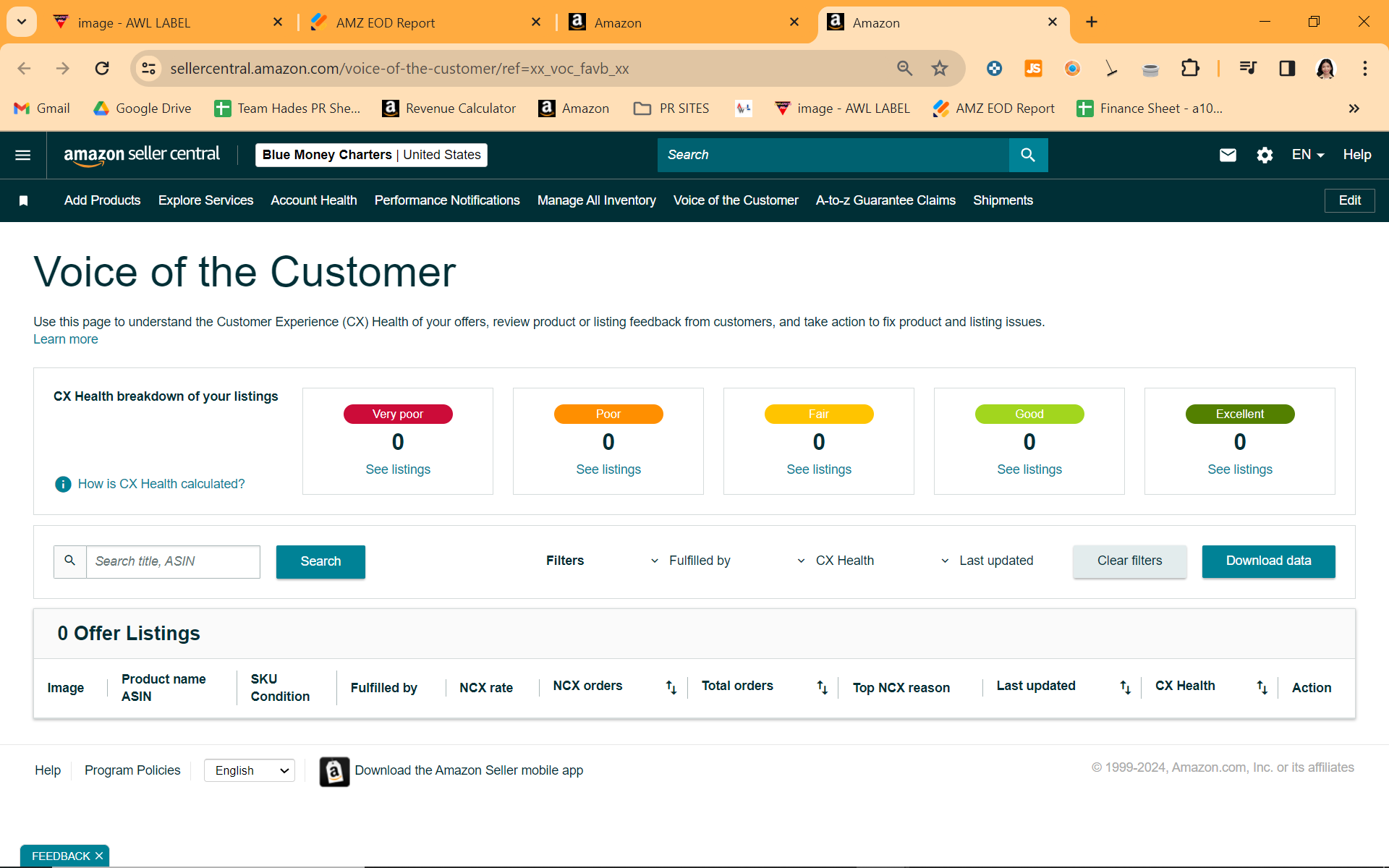Open the Learn more link
This screenshot has height=868, width=1389.
coord(66,339)
